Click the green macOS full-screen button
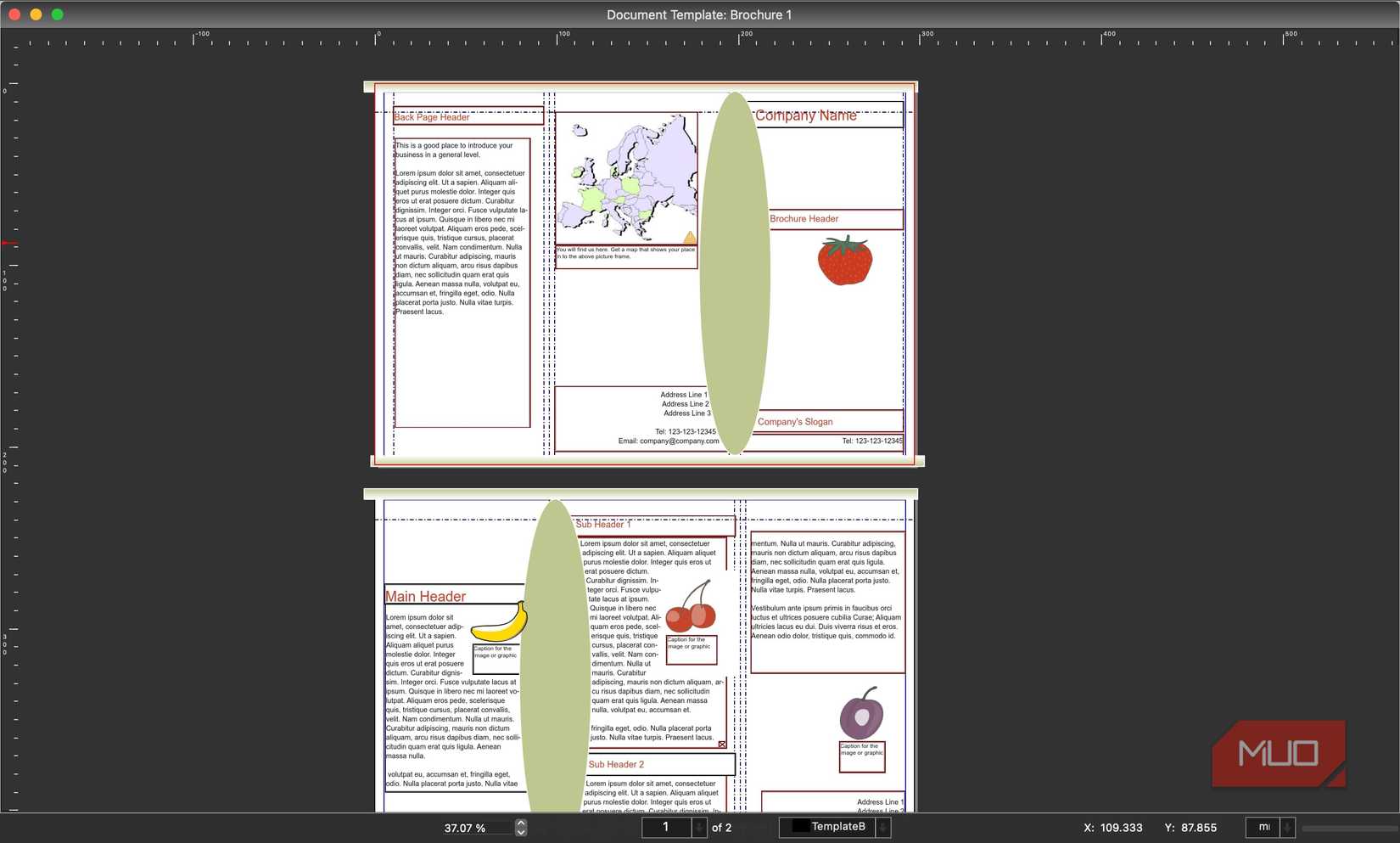This screenshot has height=843, width=1400. 57,14
